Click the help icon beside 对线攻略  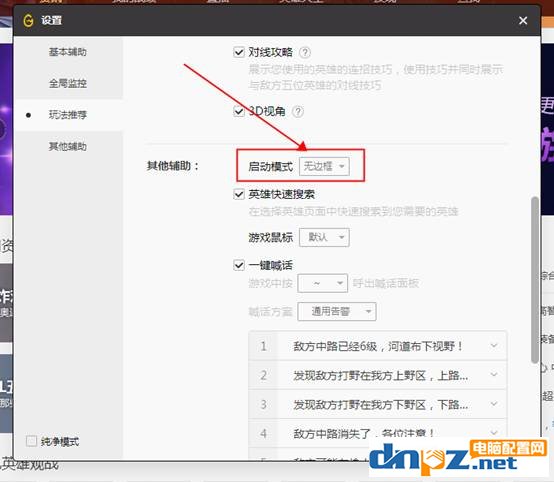point(305,53)
